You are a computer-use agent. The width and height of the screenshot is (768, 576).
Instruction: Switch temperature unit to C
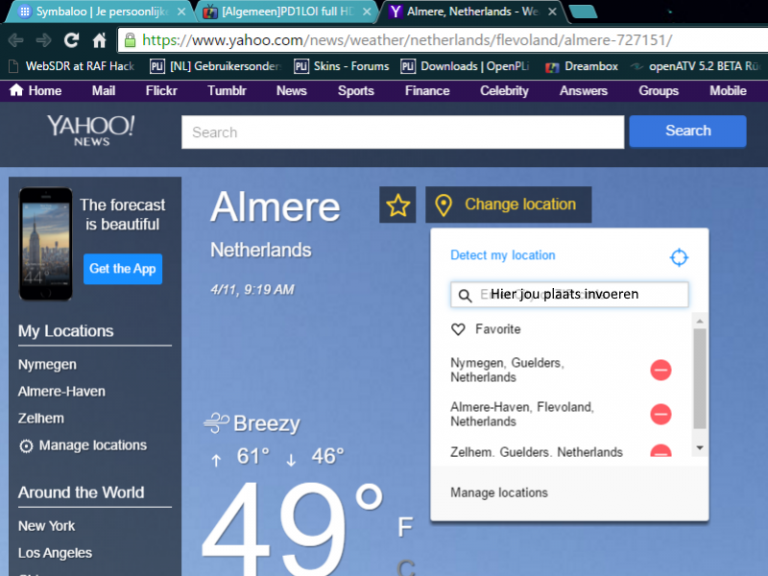[x=406, y=568]
